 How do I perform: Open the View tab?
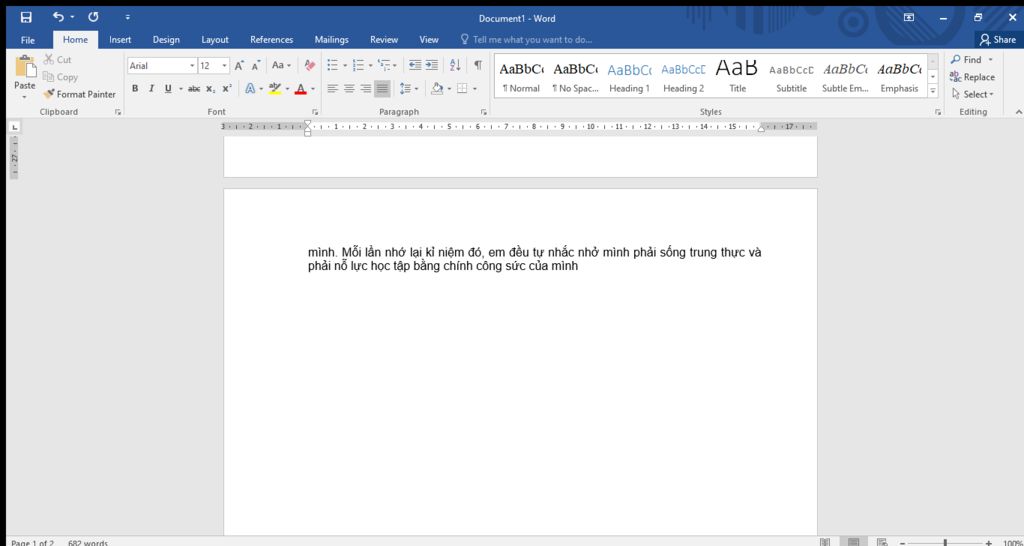point(429,40)
